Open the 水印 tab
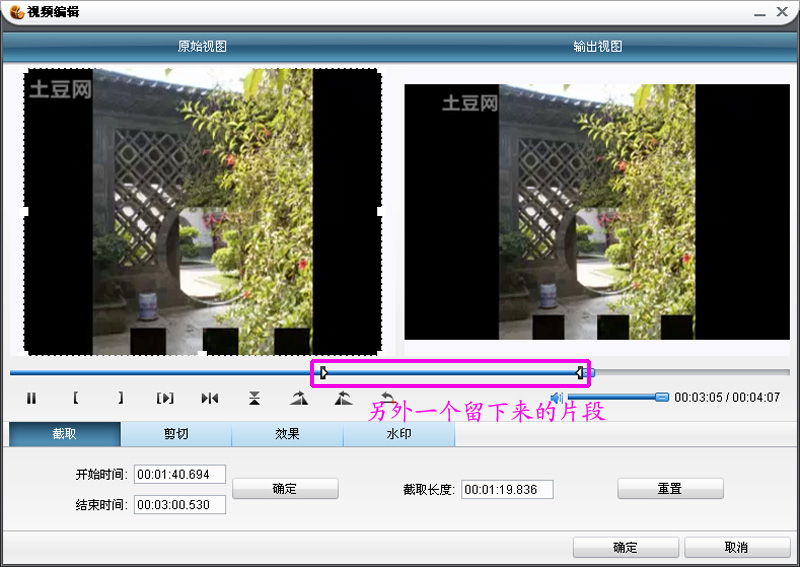 click(399, 434)
